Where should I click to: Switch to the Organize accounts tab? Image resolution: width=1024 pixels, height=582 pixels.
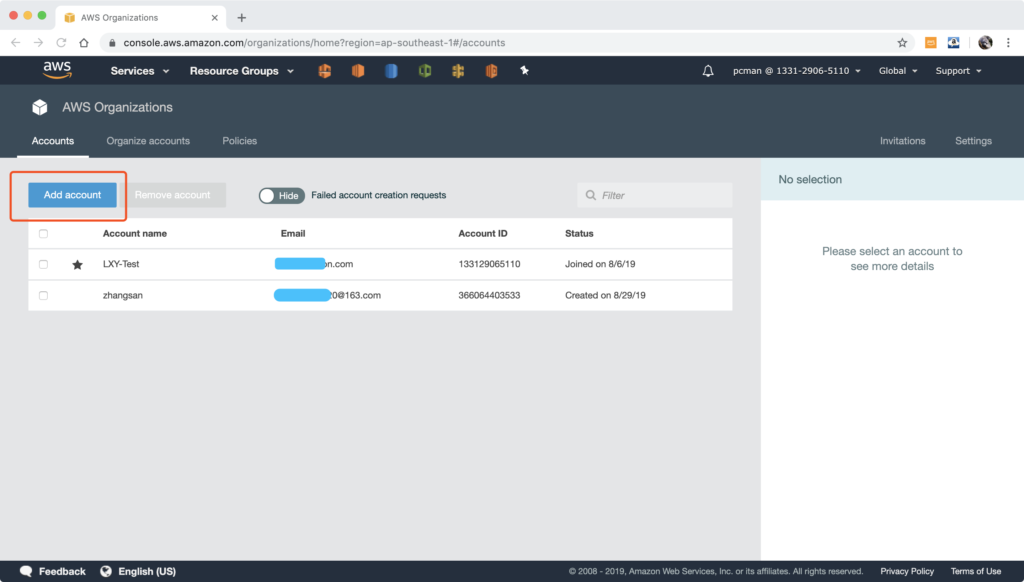[148, 141]
